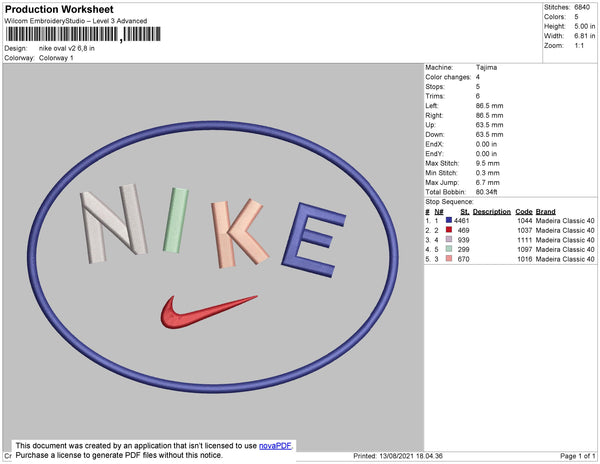Click the novaPDF hyperlink
600x464 pixels.
coord(275,446)
